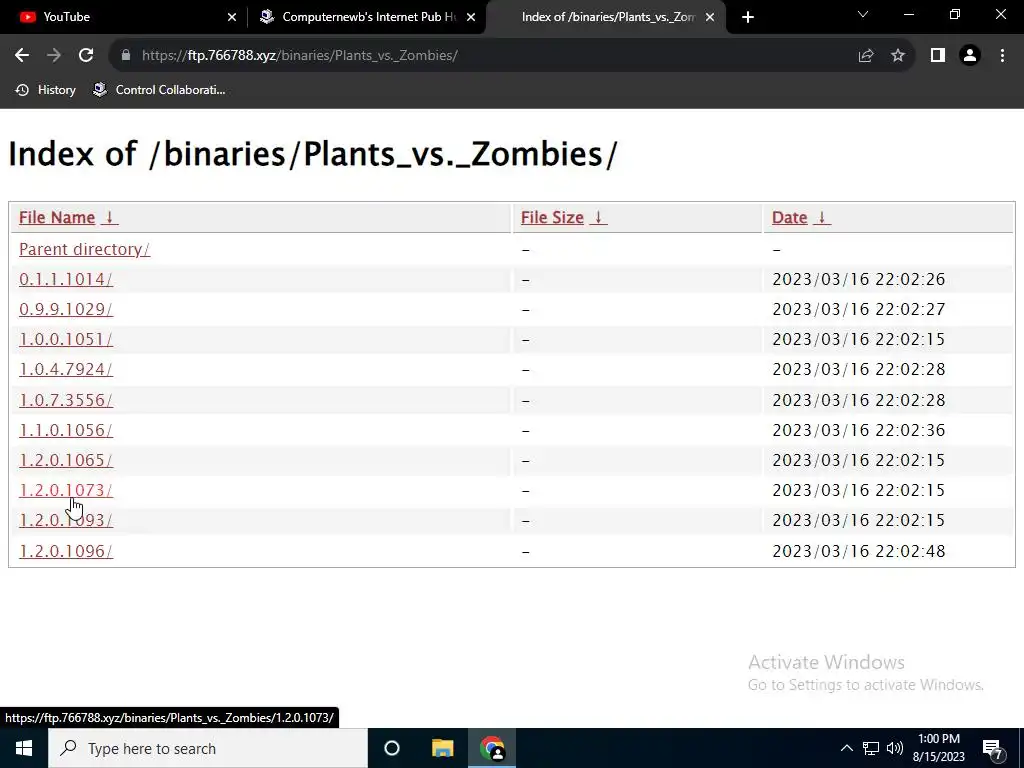Open the 1.2.0.1093/ folder link
The width and height of the screenshot is (1024, 768).
coord(66,520)
